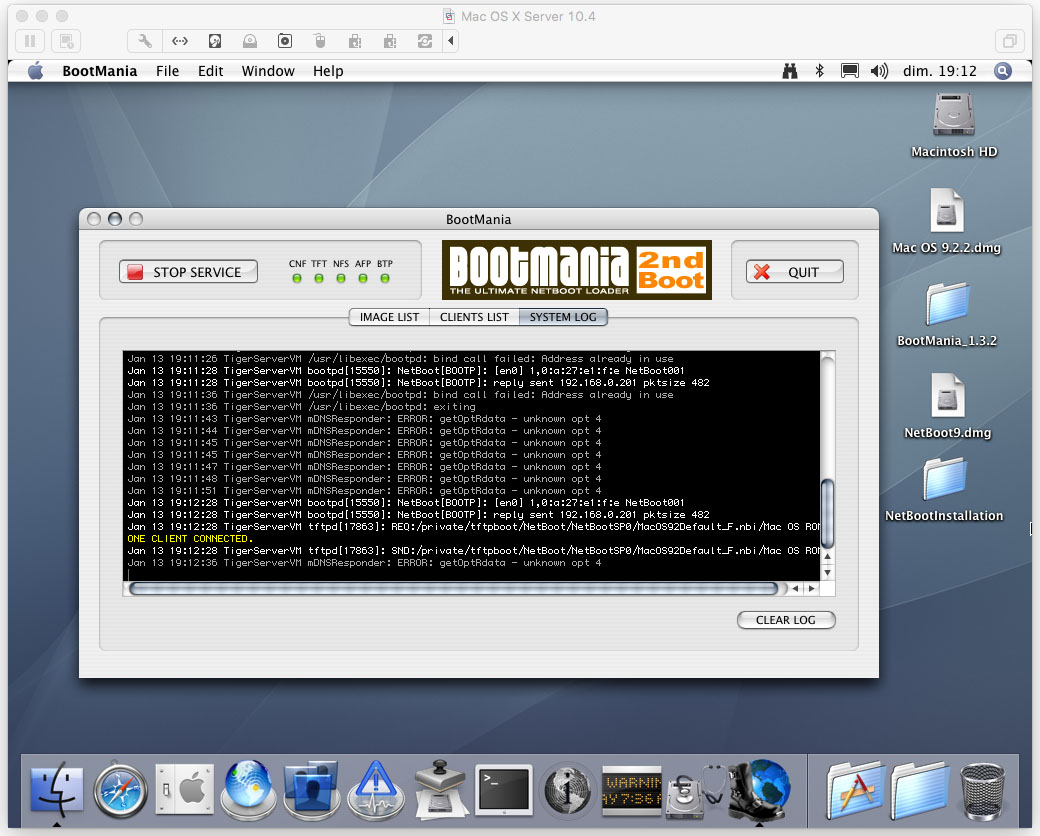The height and width of the screenshot is (836, 1040).
Task: Open Spotlight search magnifier icon
Action: click(1003, 71)
